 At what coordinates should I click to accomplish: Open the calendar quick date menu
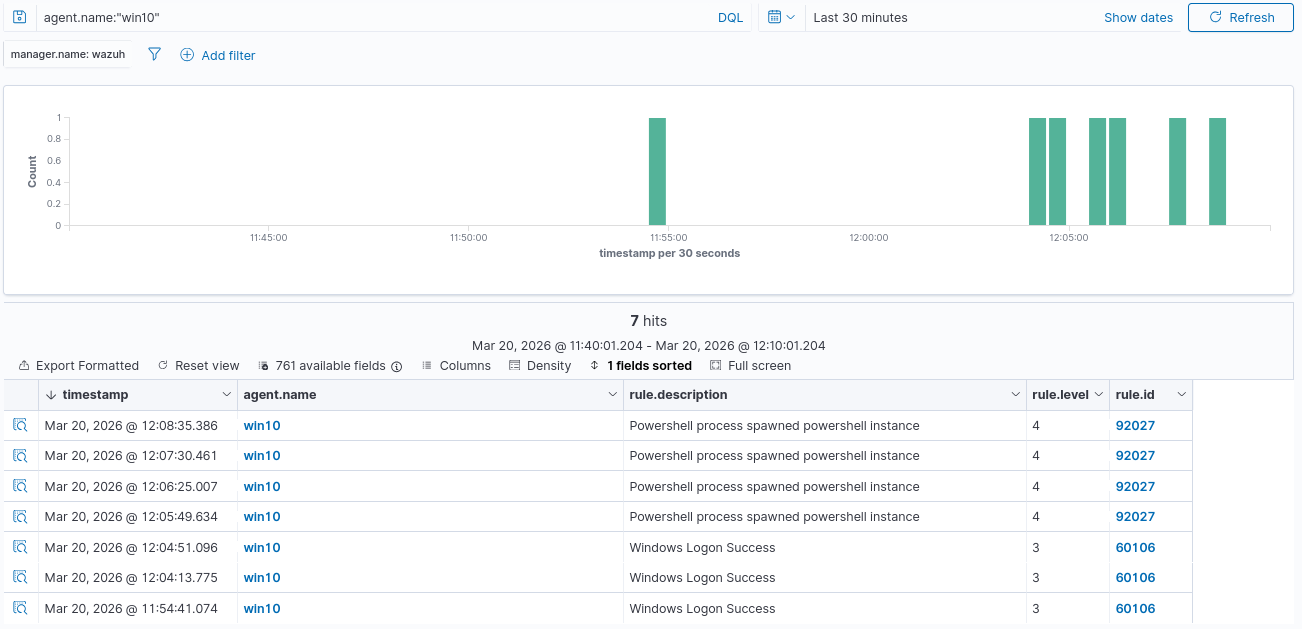(x=782, y=17)
